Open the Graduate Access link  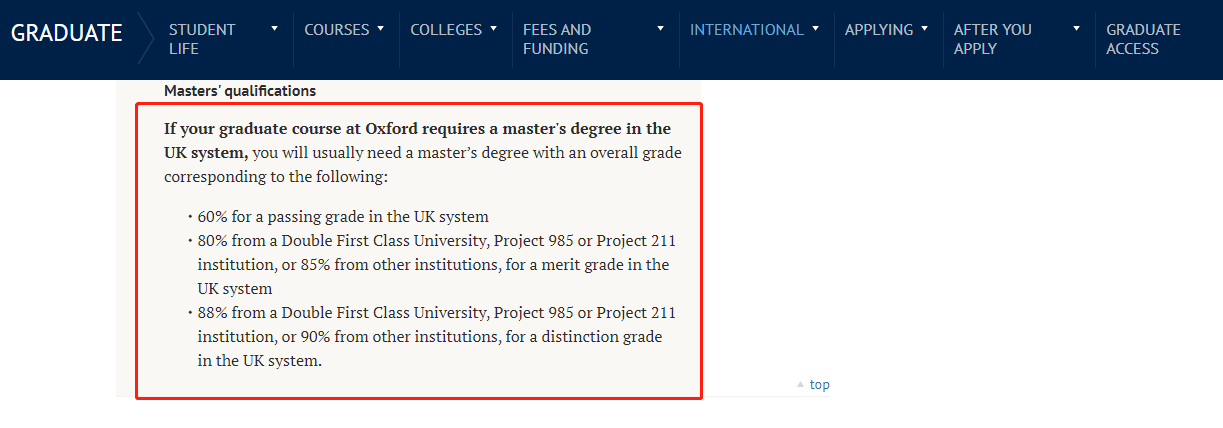coord(1143,39)
